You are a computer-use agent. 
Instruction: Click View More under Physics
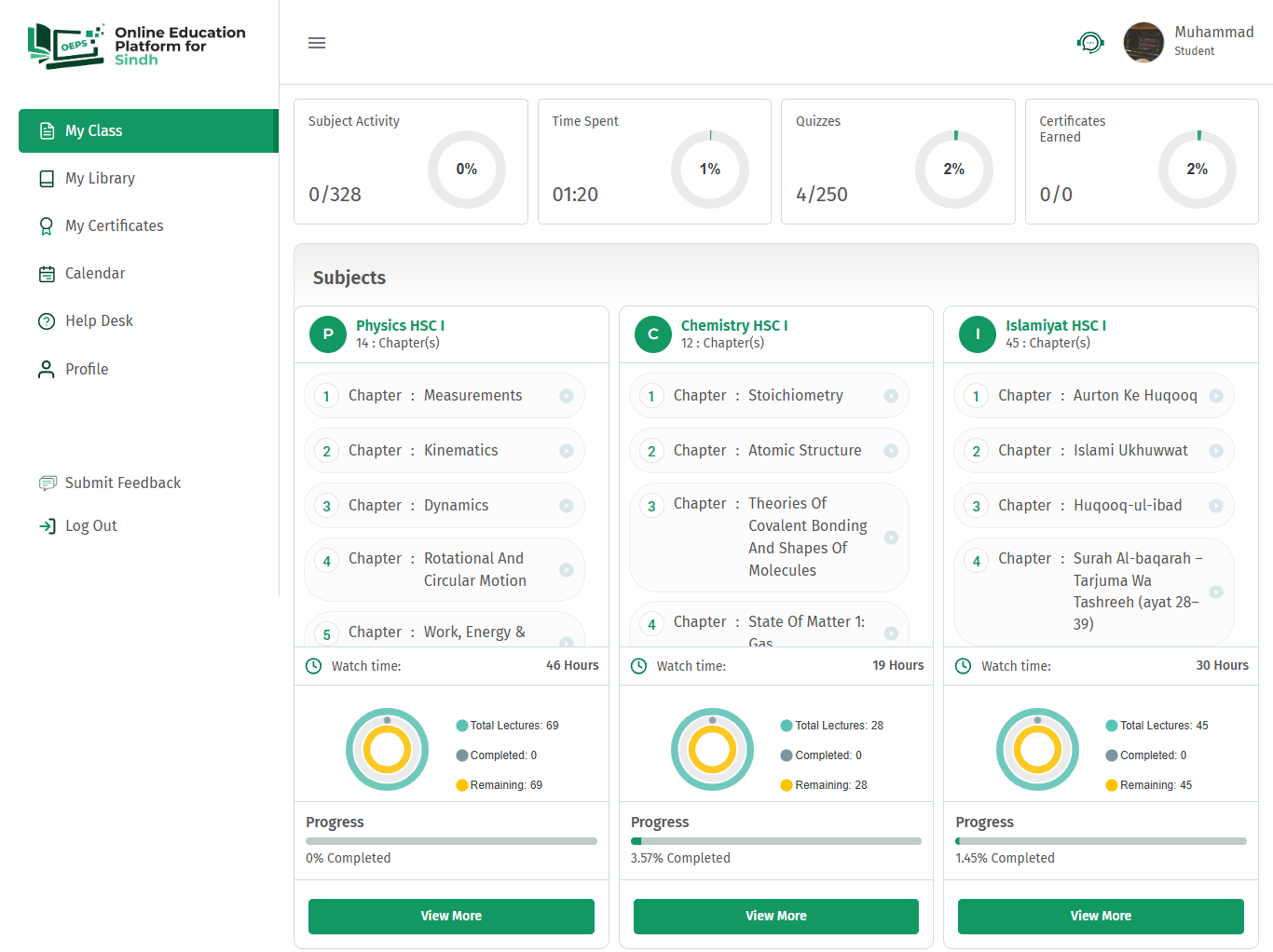[451, 917]
